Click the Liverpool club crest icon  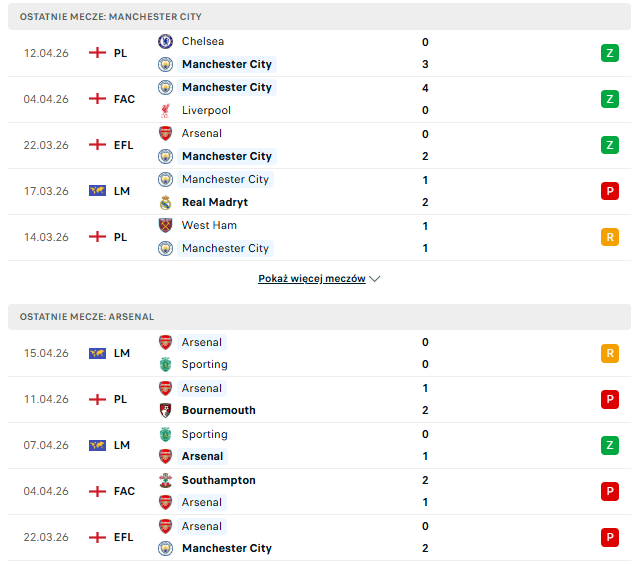coord(165,110)
